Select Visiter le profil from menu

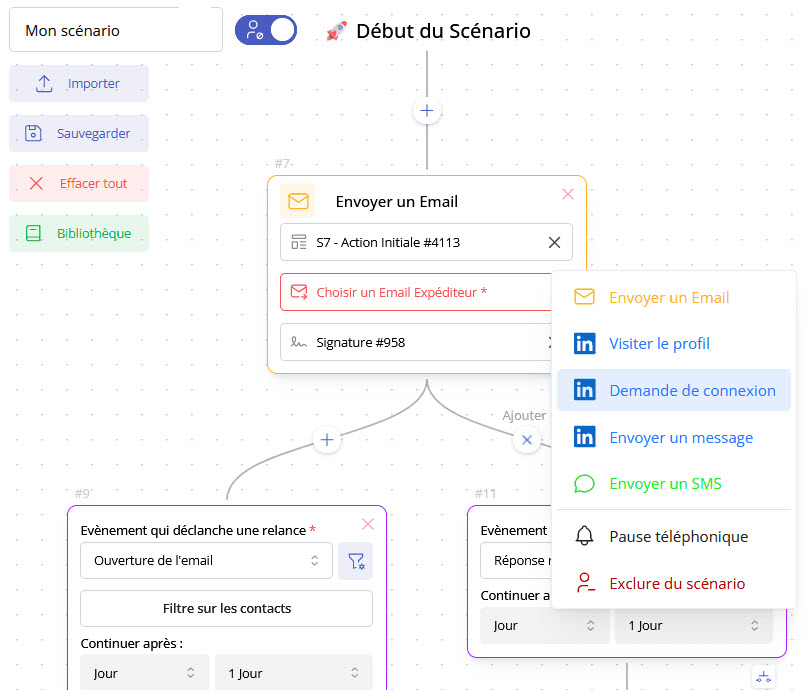659,344
